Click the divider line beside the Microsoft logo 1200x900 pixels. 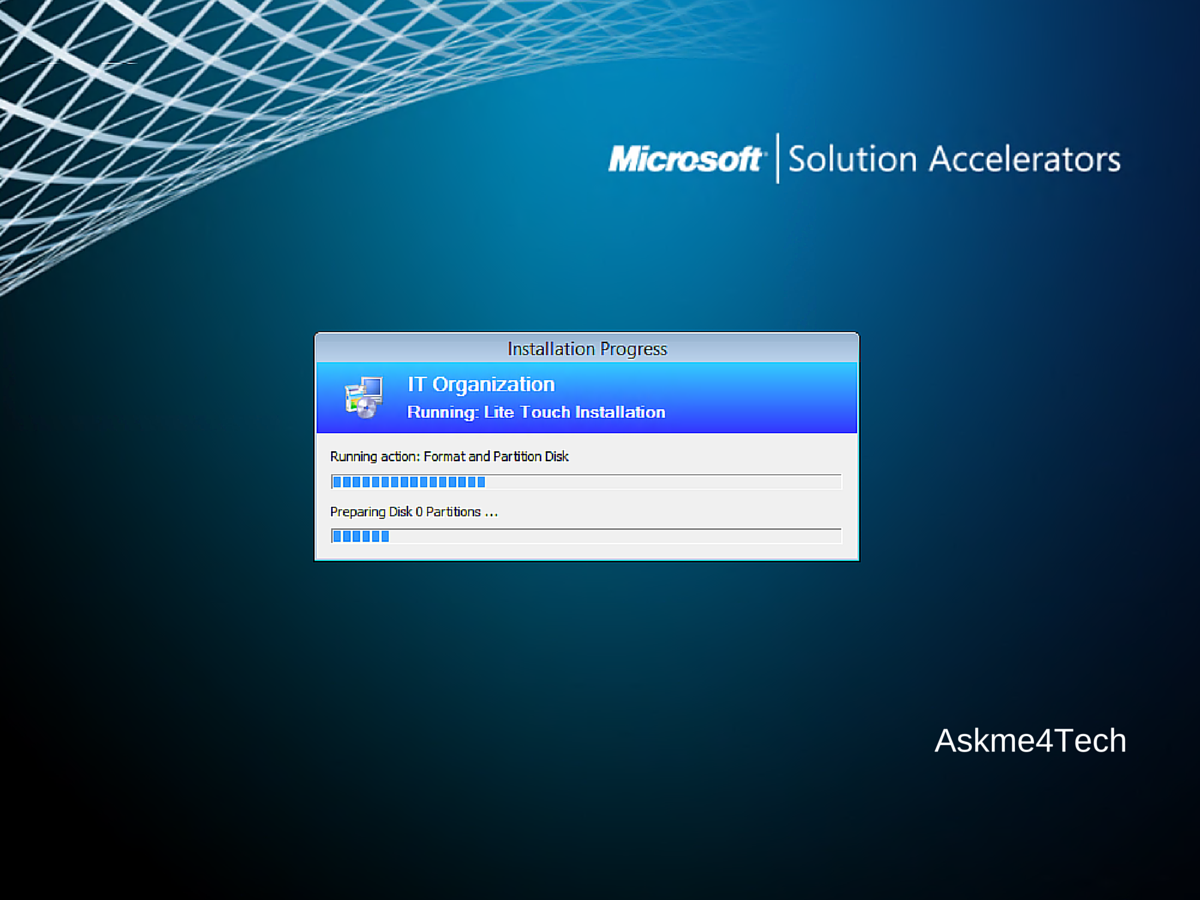click(x=777, y=158)
